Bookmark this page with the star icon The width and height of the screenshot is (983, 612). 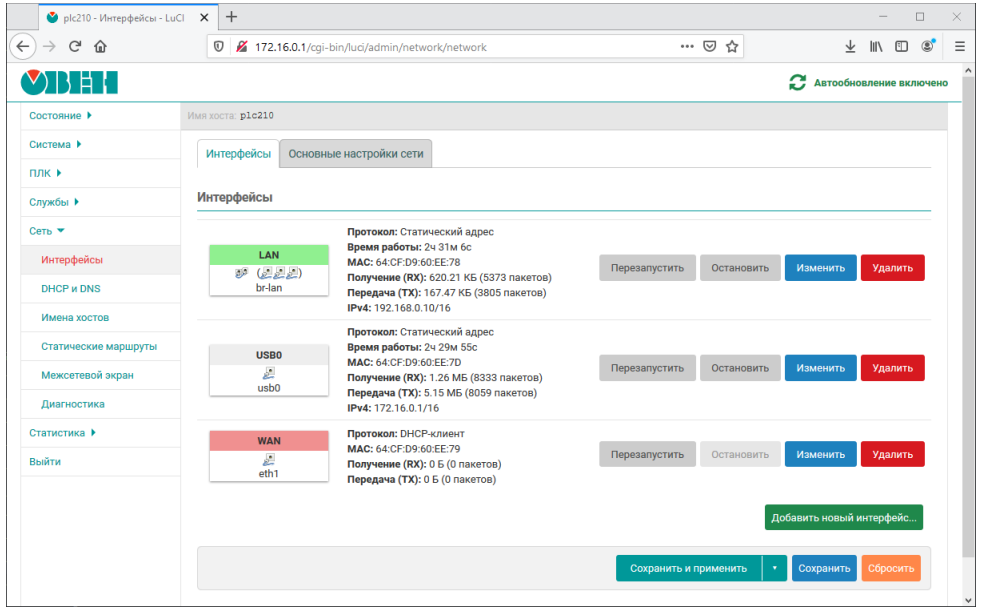[x=733, y=46]
